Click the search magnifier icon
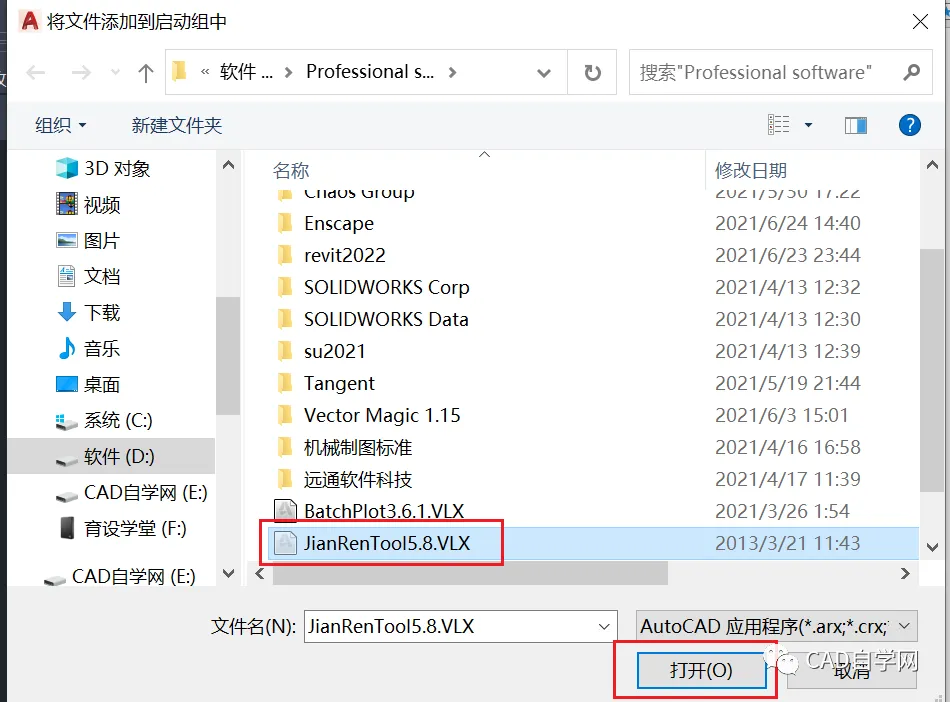Viewport: 950px width, 702px height. coord(911,72)
